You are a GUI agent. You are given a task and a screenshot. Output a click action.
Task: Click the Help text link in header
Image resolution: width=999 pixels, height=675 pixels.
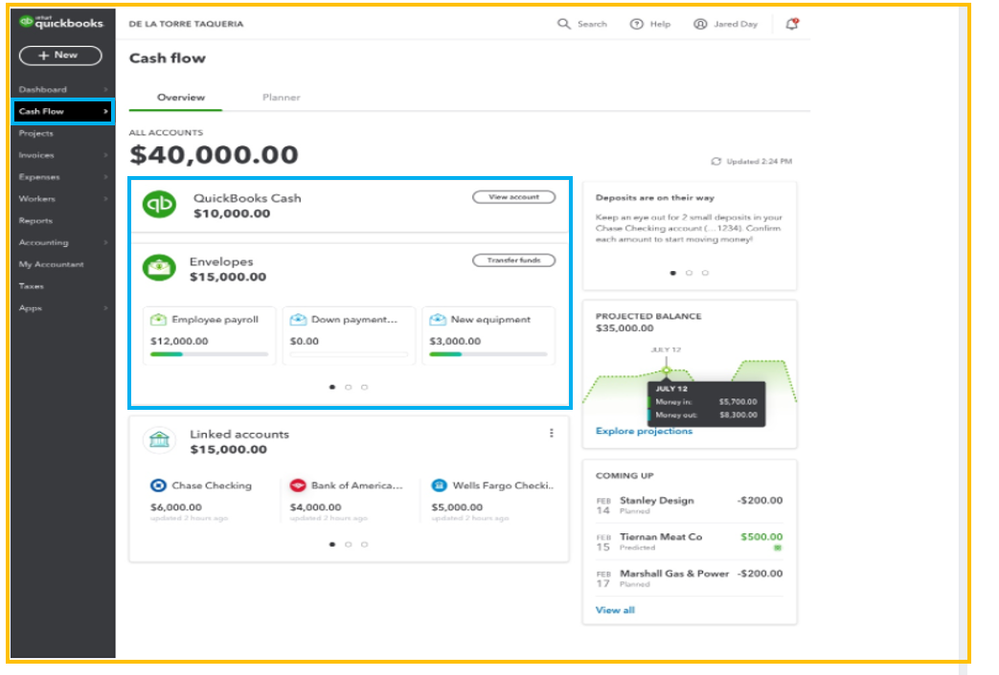tap(660, 24)
